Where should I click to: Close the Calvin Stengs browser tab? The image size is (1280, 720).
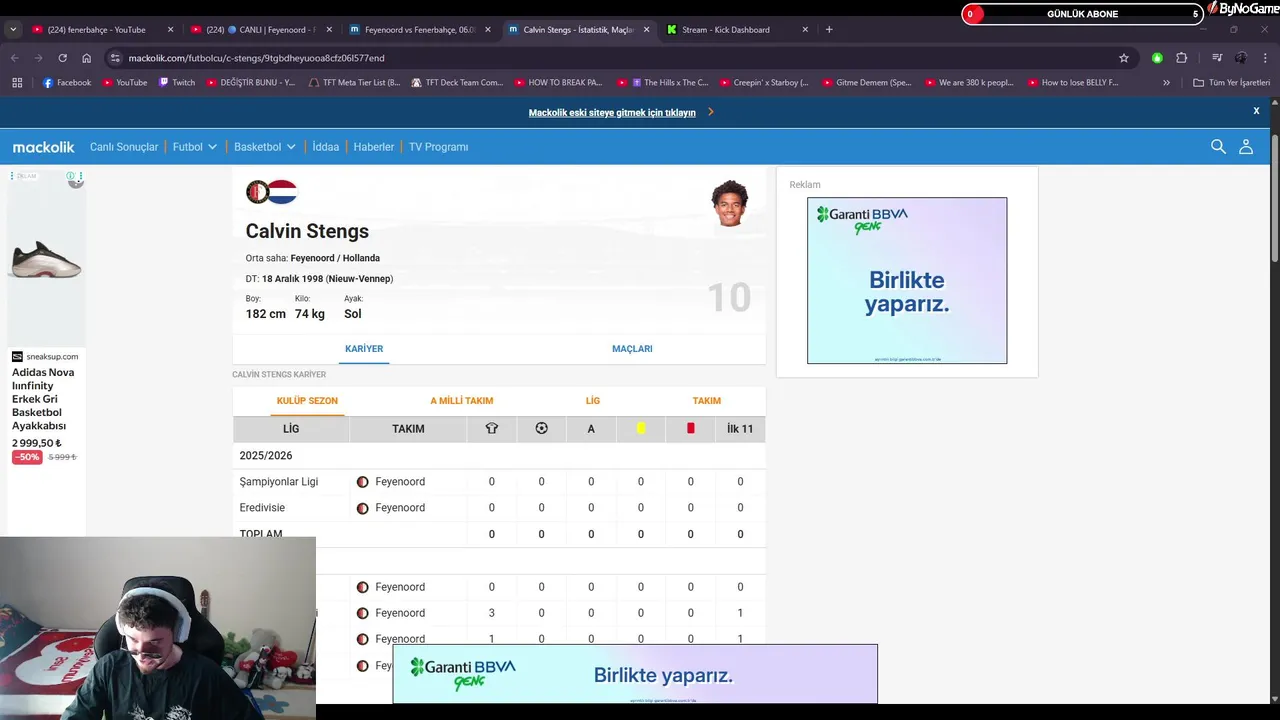[646, 30]
